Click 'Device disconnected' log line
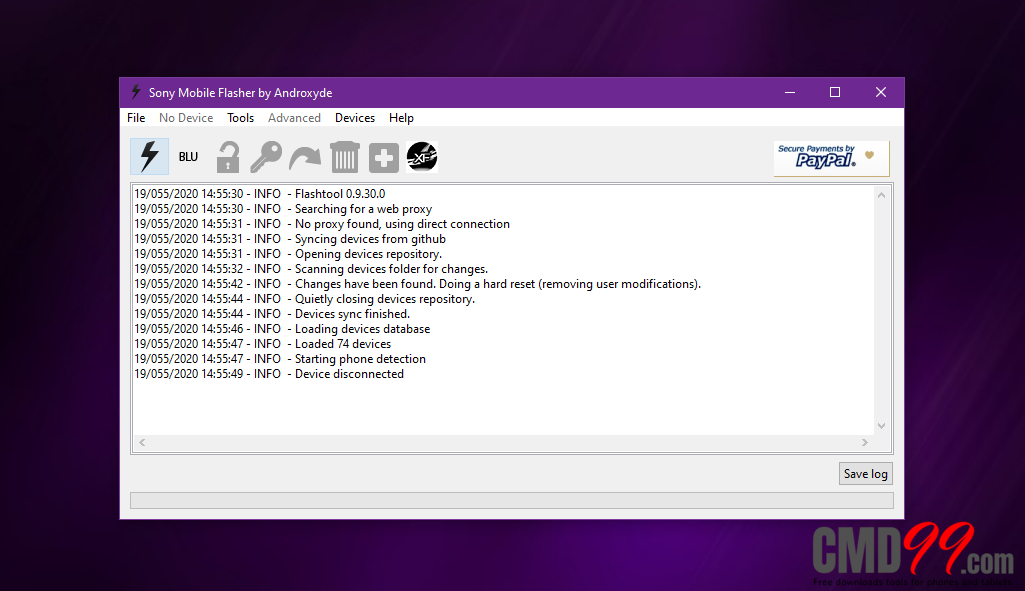 click(x=269, y=375)
